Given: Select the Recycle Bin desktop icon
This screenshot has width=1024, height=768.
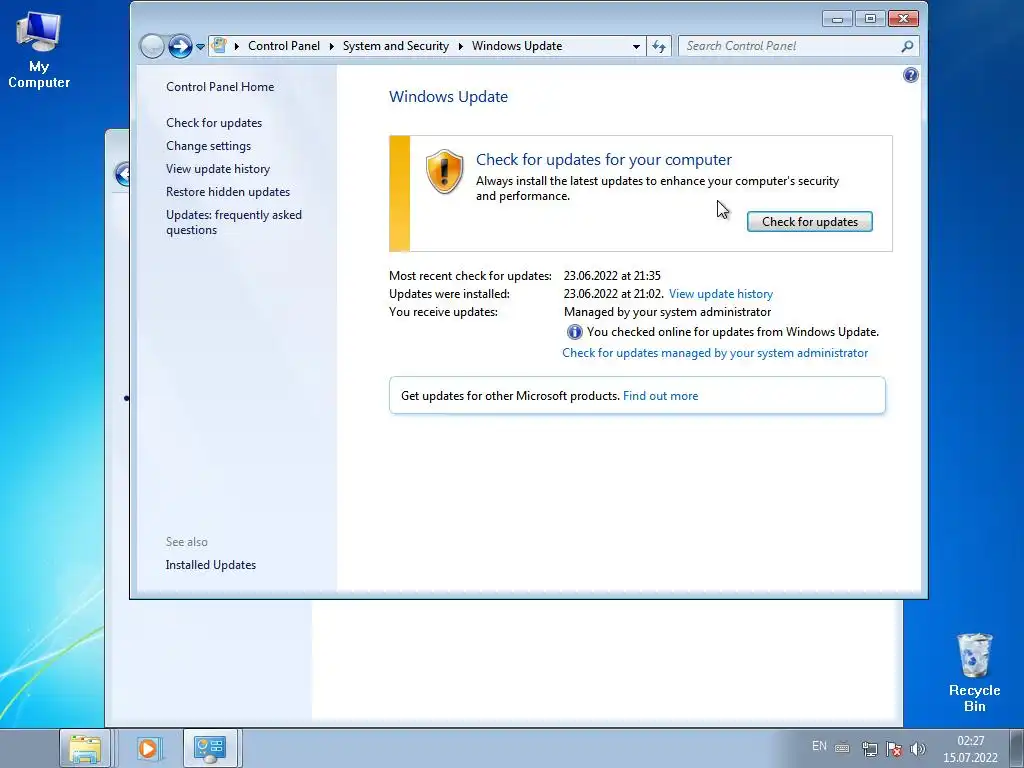Looking at the screenshot, I should tap(974, 673).
